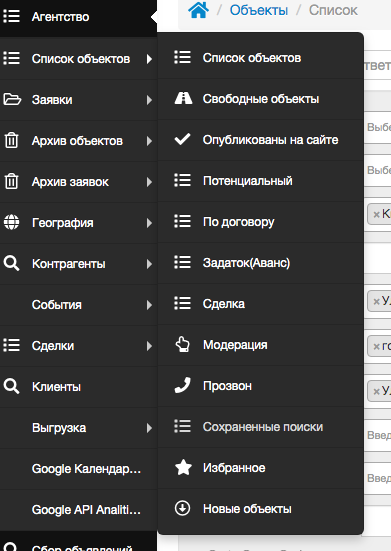Click the star icon beside Избранное

(x=183, y=467)
